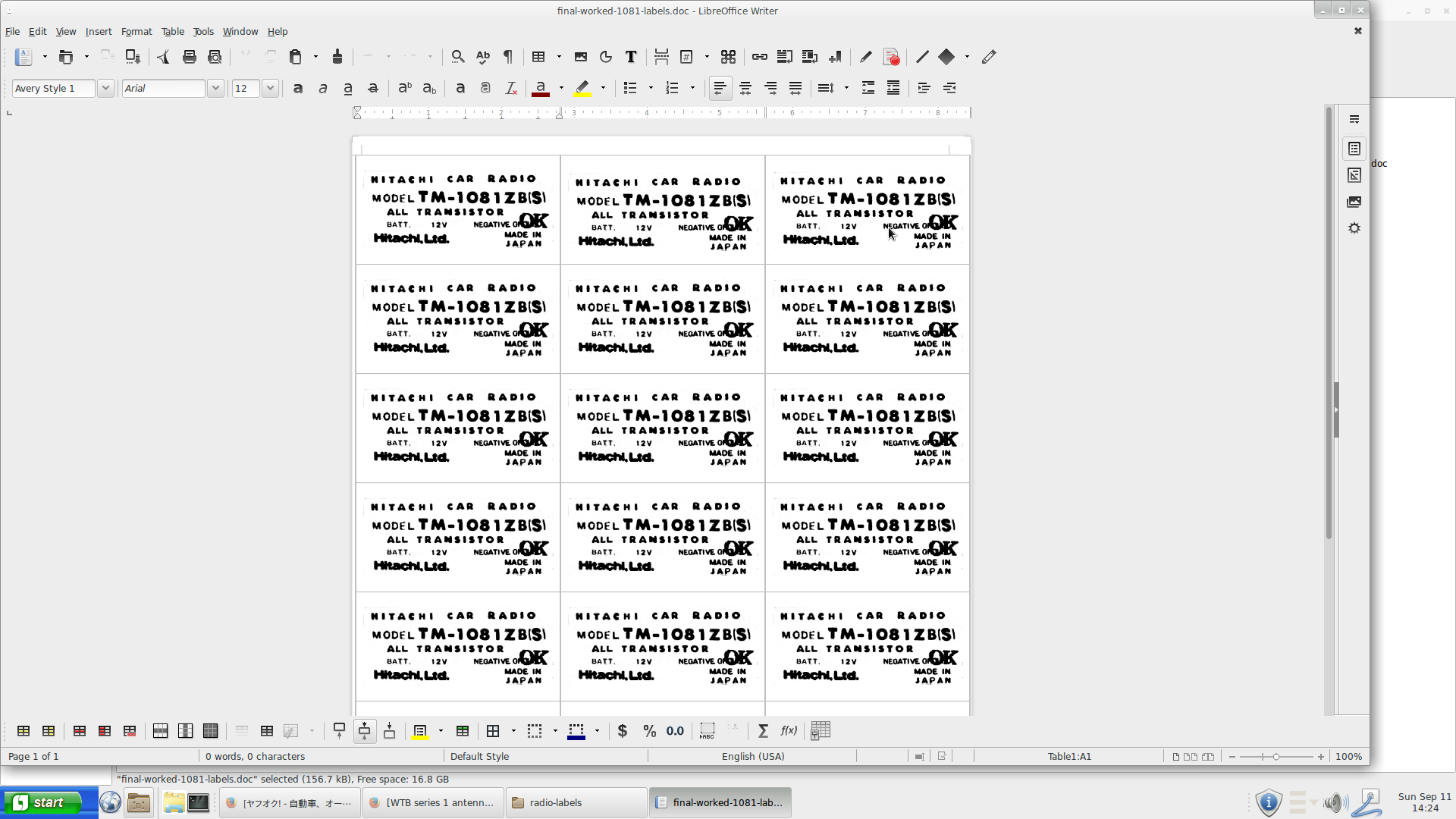Screen dimensions: 1456x819
Task: Open the Sidebar Gallery icon
Action: (x=1354, y=202)
